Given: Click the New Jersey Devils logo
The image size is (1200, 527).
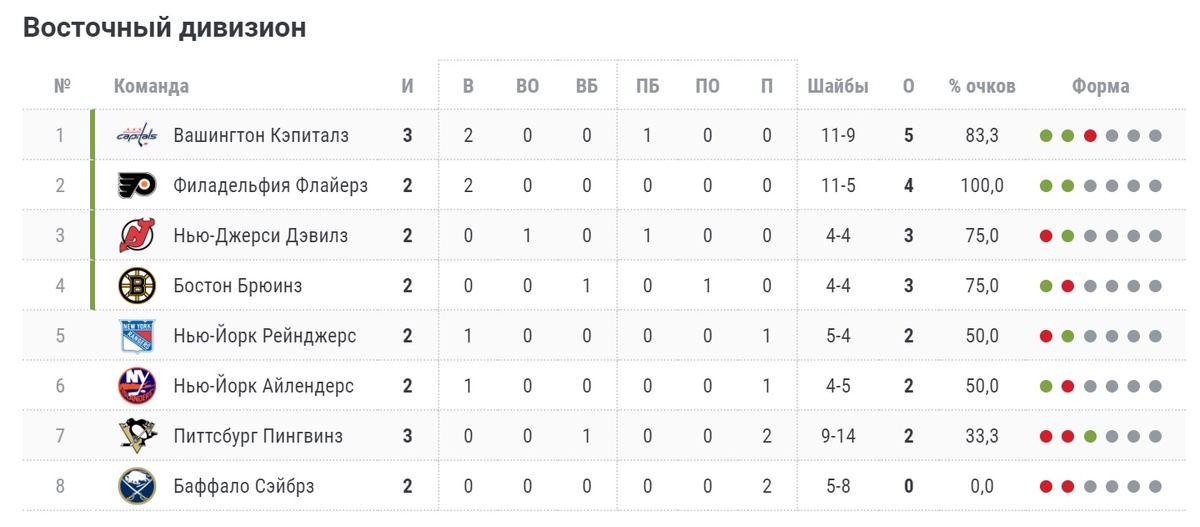Looking at the screenshot, I should pyautogui.click(x=137, y=235).
